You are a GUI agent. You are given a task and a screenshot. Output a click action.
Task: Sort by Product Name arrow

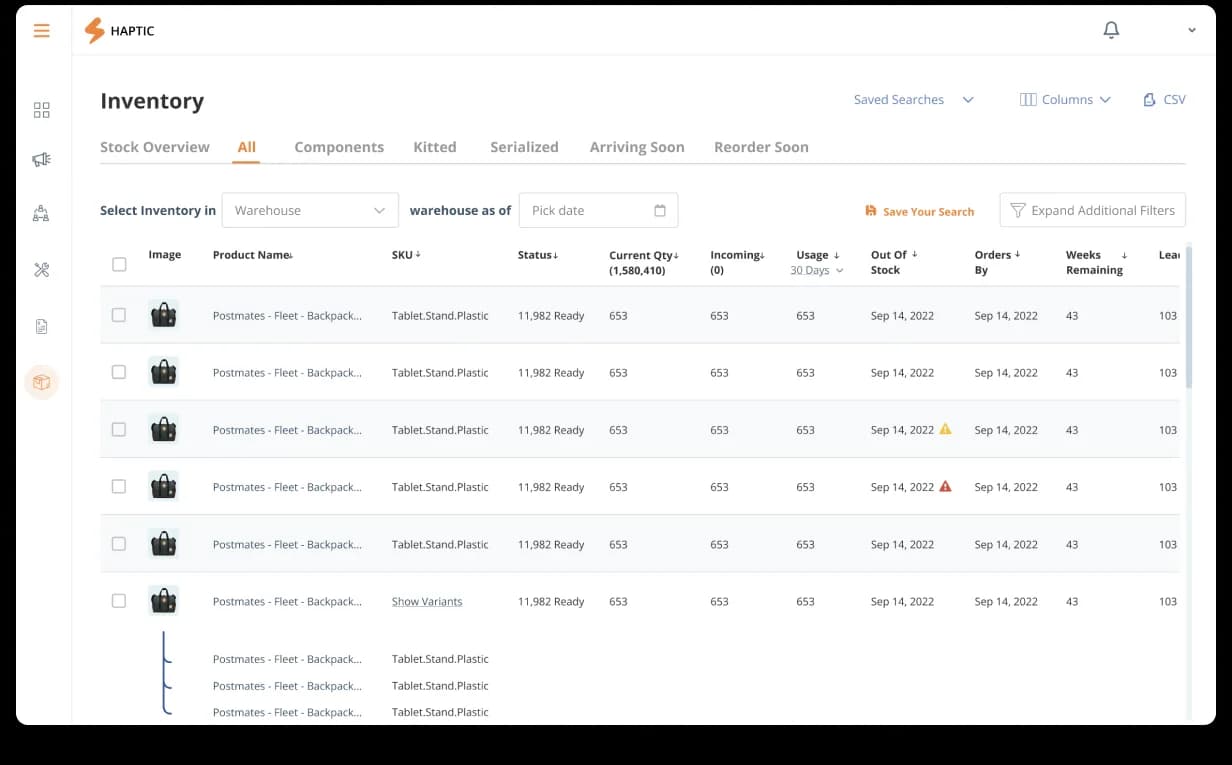click(x=290, y=256)
